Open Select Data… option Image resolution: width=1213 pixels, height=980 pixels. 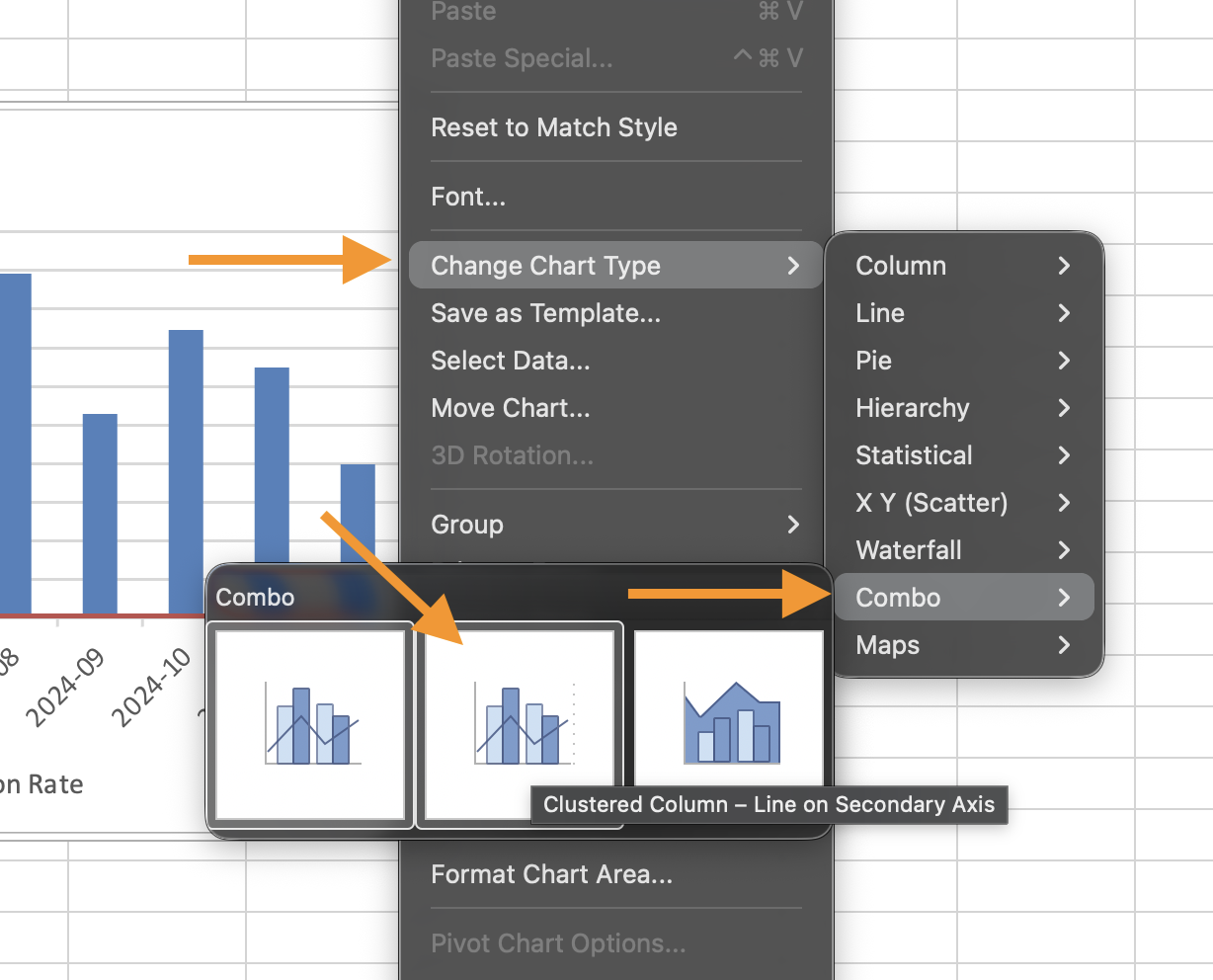[x=510, y=361]
